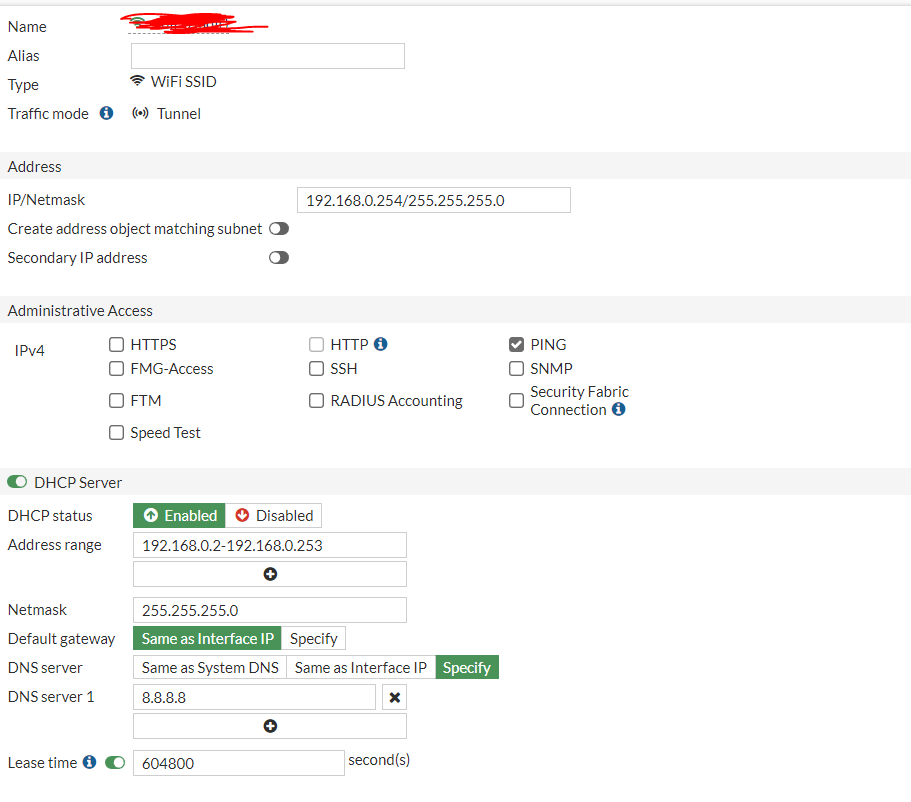Click the IPv4 label
911x802 pixels.
tap(30, 350)
